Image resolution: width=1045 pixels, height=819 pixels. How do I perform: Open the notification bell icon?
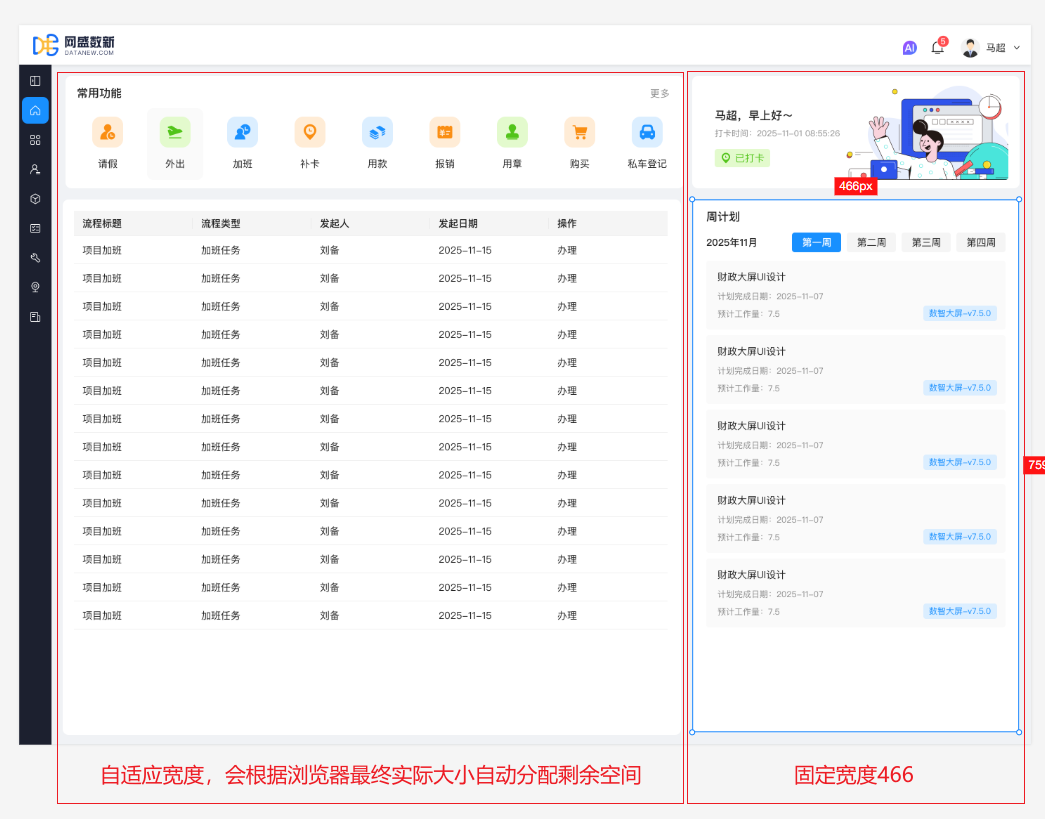coord(937,47)
